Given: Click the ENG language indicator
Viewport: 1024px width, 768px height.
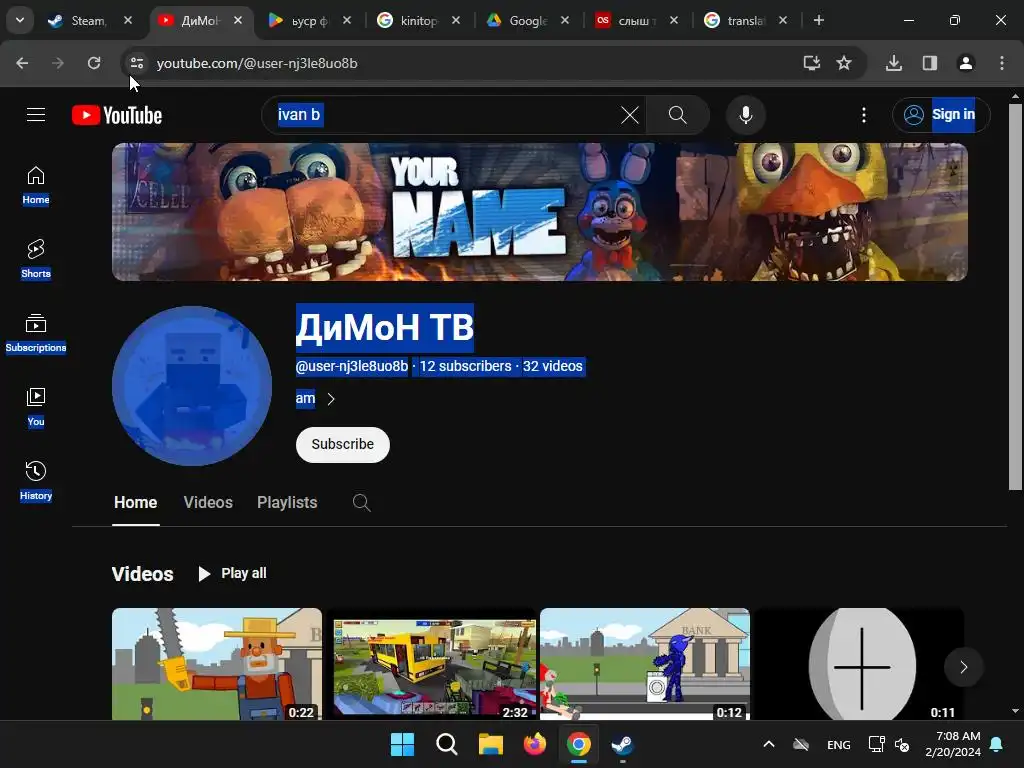Looking at the screenshot, I should 839,744.
